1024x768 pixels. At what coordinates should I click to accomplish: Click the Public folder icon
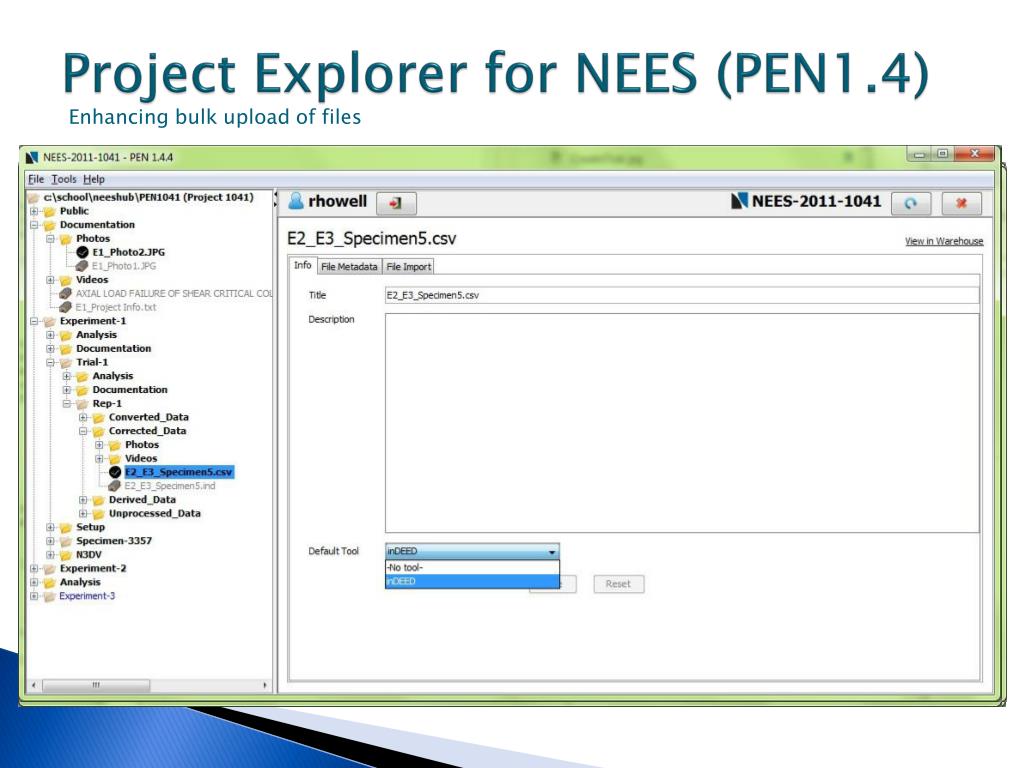click(50, 211)
